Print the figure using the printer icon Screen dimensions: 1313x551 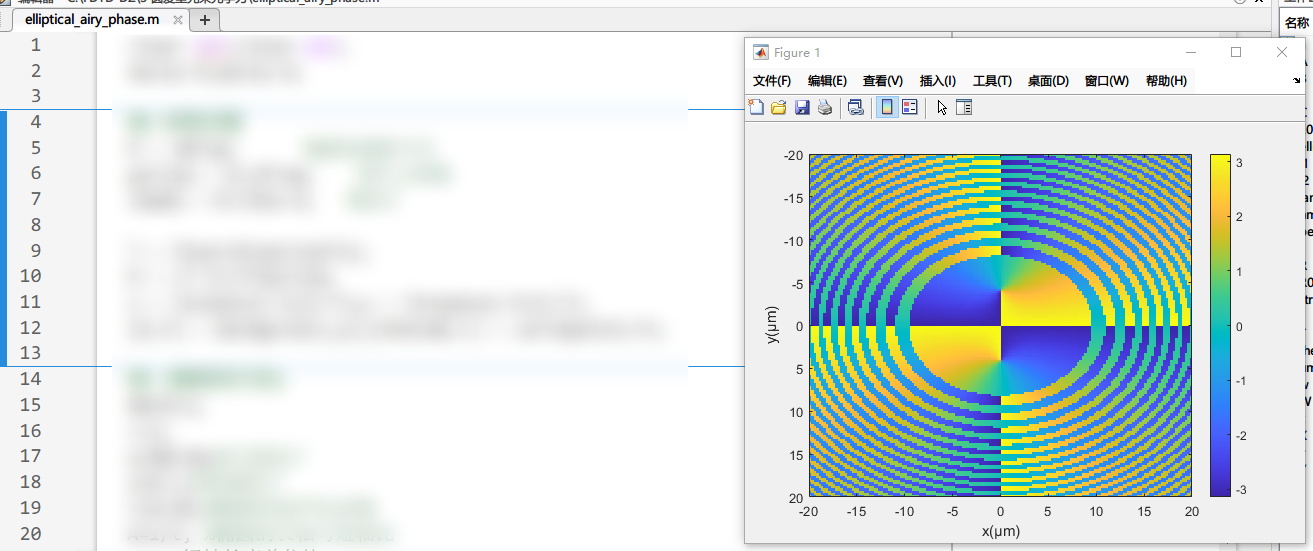pyautogui.click(x=825, y=107)
